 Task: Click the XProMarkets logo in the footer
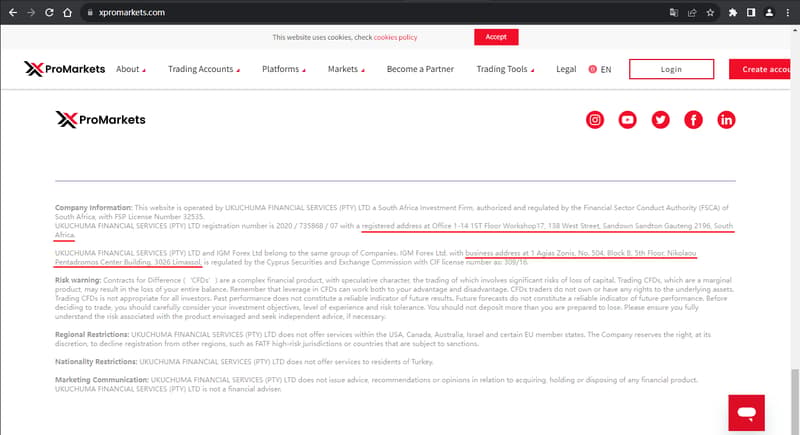pyautogui.click(x=101, y=120)
